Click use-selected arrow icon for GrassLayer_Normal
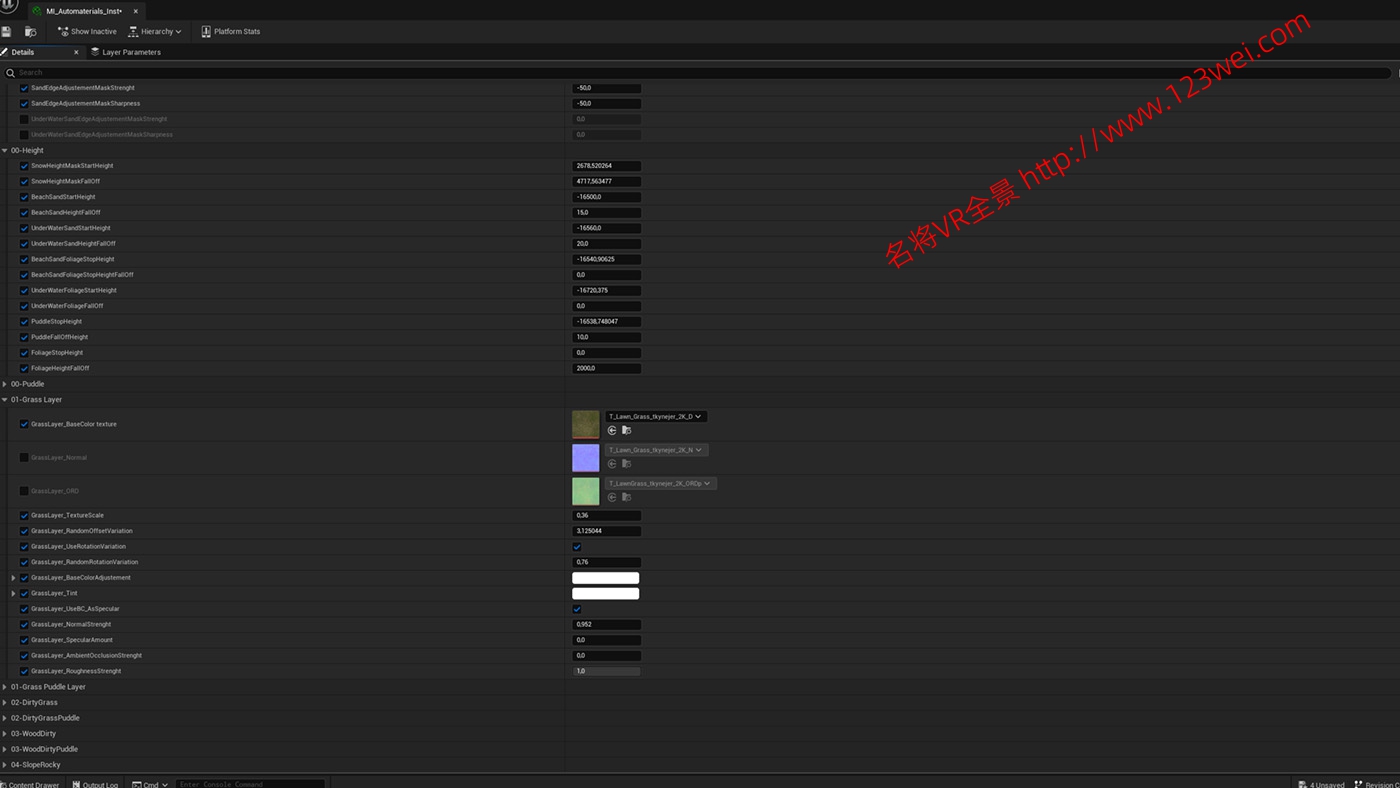Image resolution: width=1400 pixels, height=788 pixels. point(612,464)
